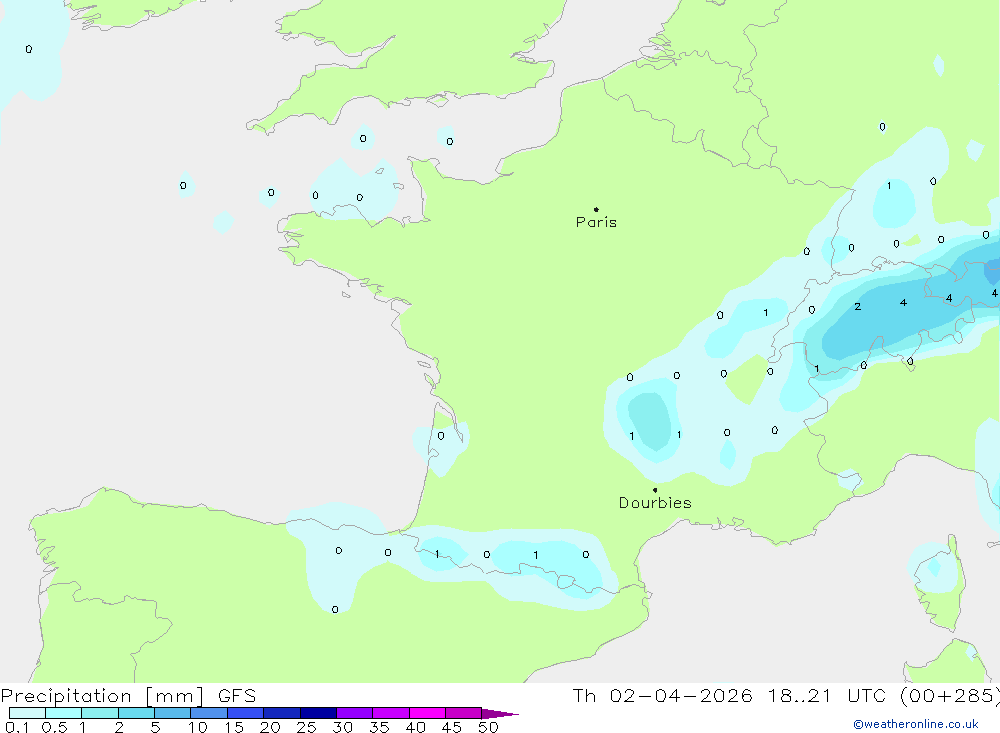The image size is (1000, 733).
Task: Pick the legend swatch between 25 and 30
Action: click(x=318, y=713)
